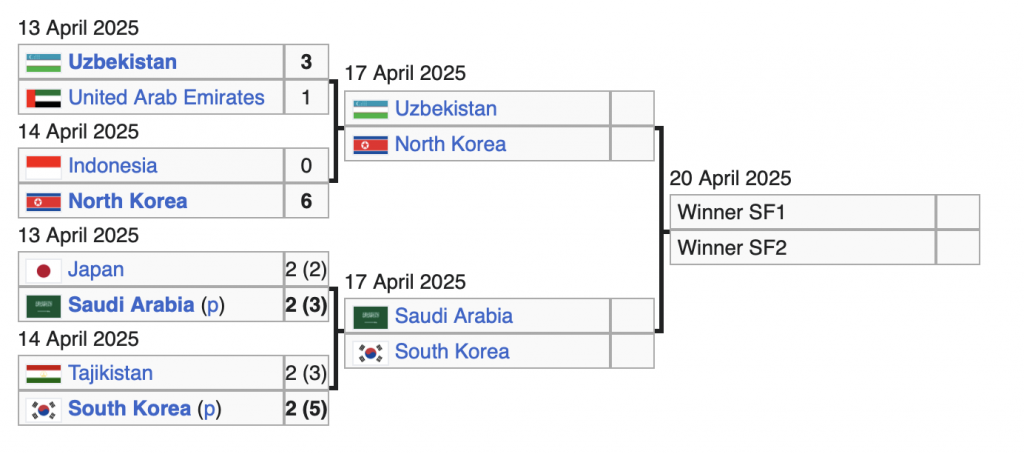Click Saudi Arabia's flag in the 17 April match
The width and height of the screenshot is (1024, 454).
pos(371,317)
